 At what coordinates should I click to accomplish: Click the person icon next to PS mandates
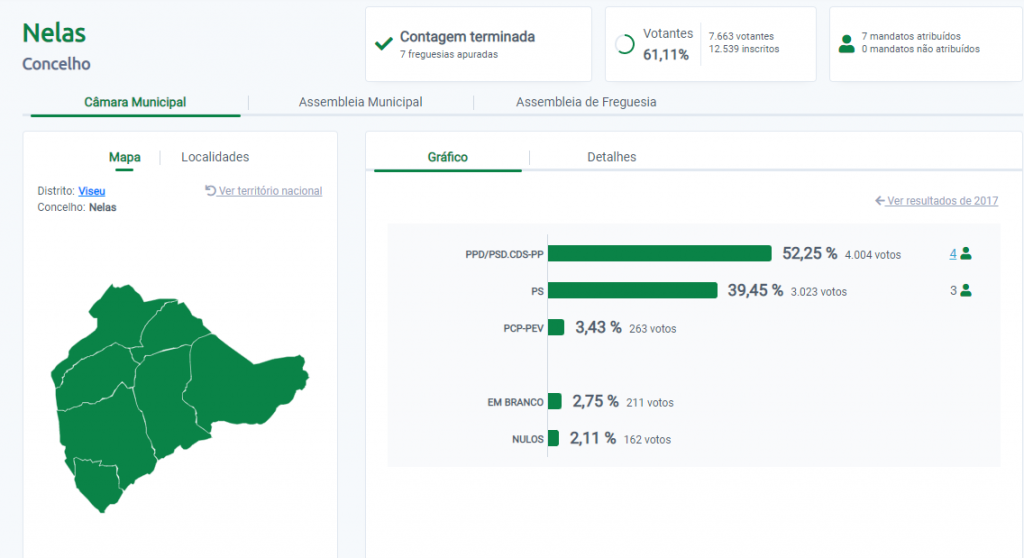pyautogui.click(x=966, y=291)
